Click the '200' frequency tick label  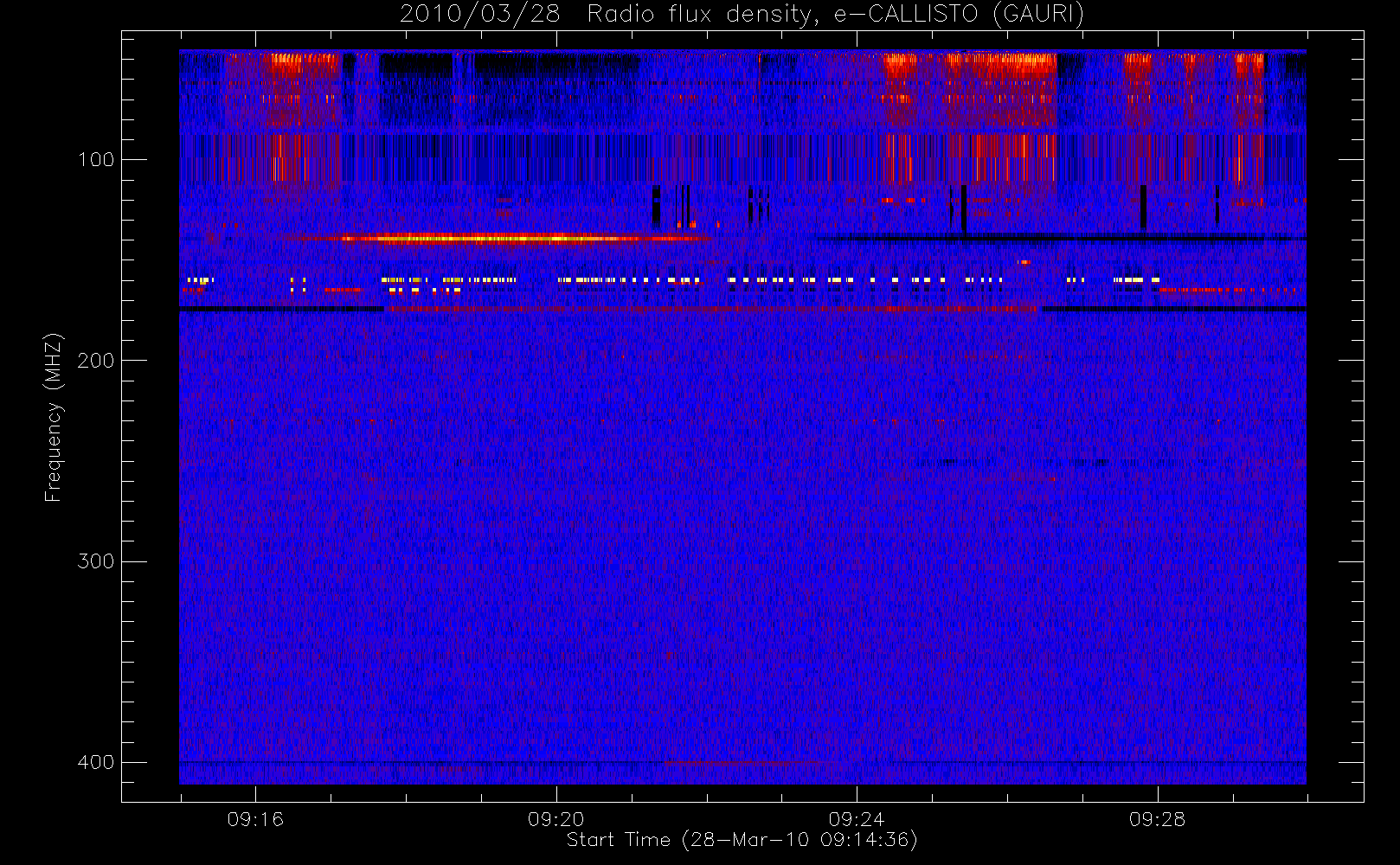click(95, 360)
